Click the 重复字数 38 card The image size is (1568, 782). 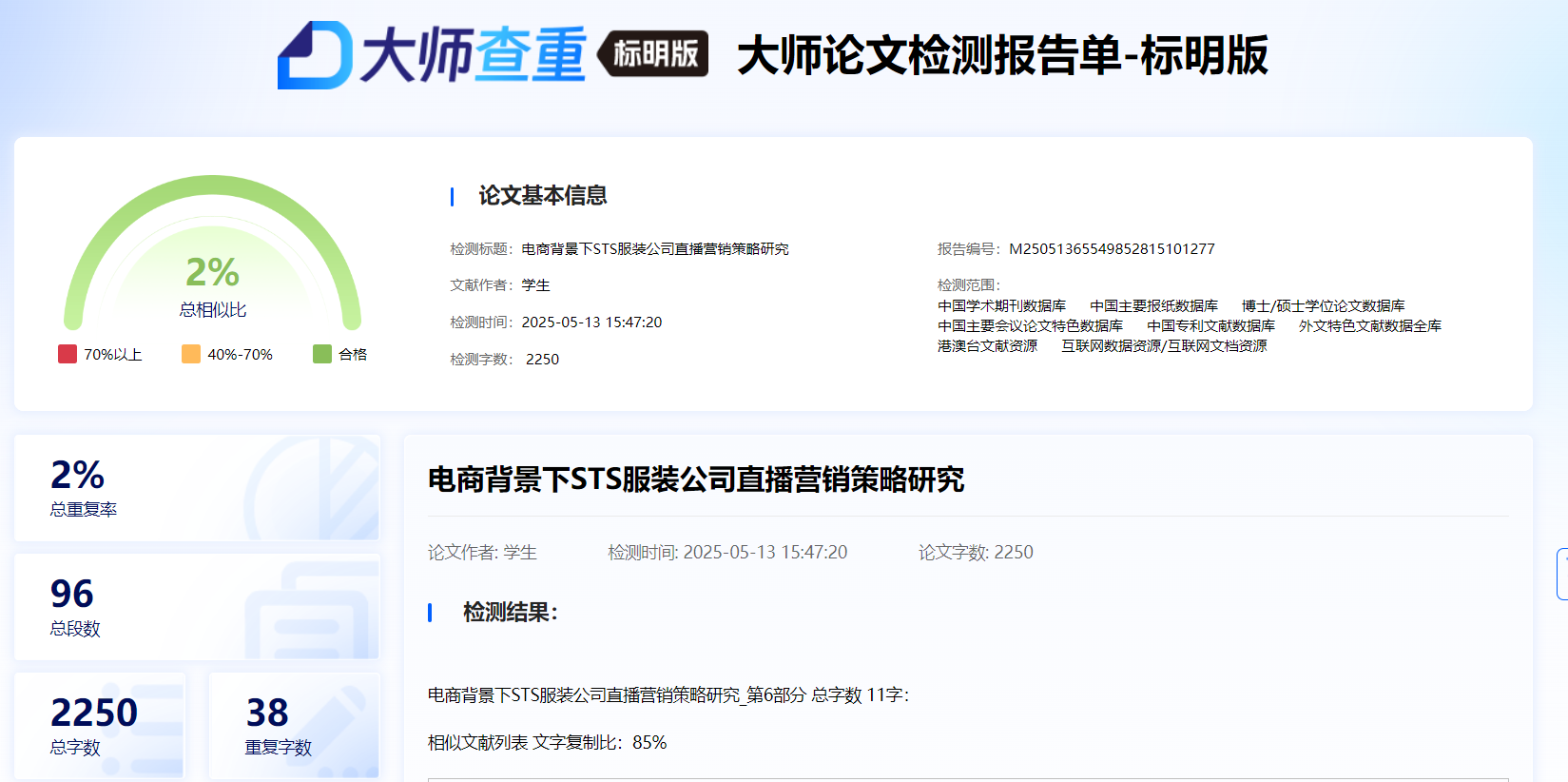[x=294, y=726]
